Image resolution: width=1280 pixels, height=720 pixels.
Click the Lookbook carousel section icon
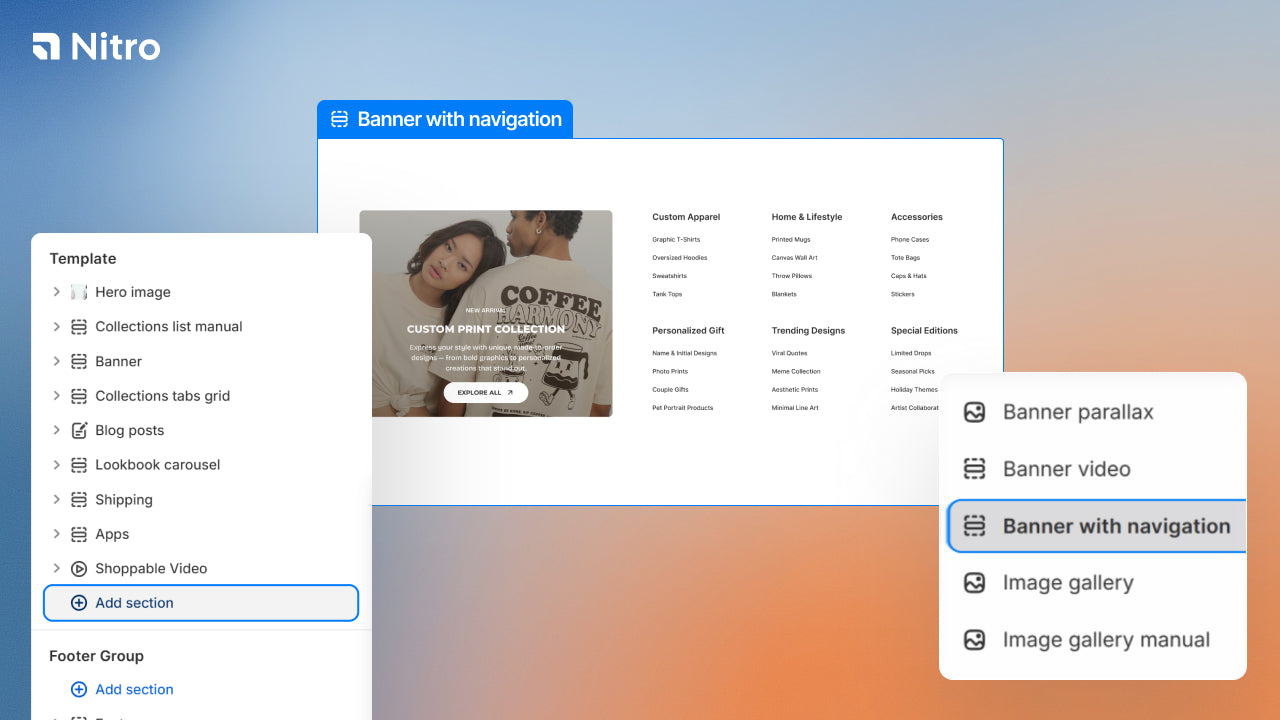(x=79, y=465)
